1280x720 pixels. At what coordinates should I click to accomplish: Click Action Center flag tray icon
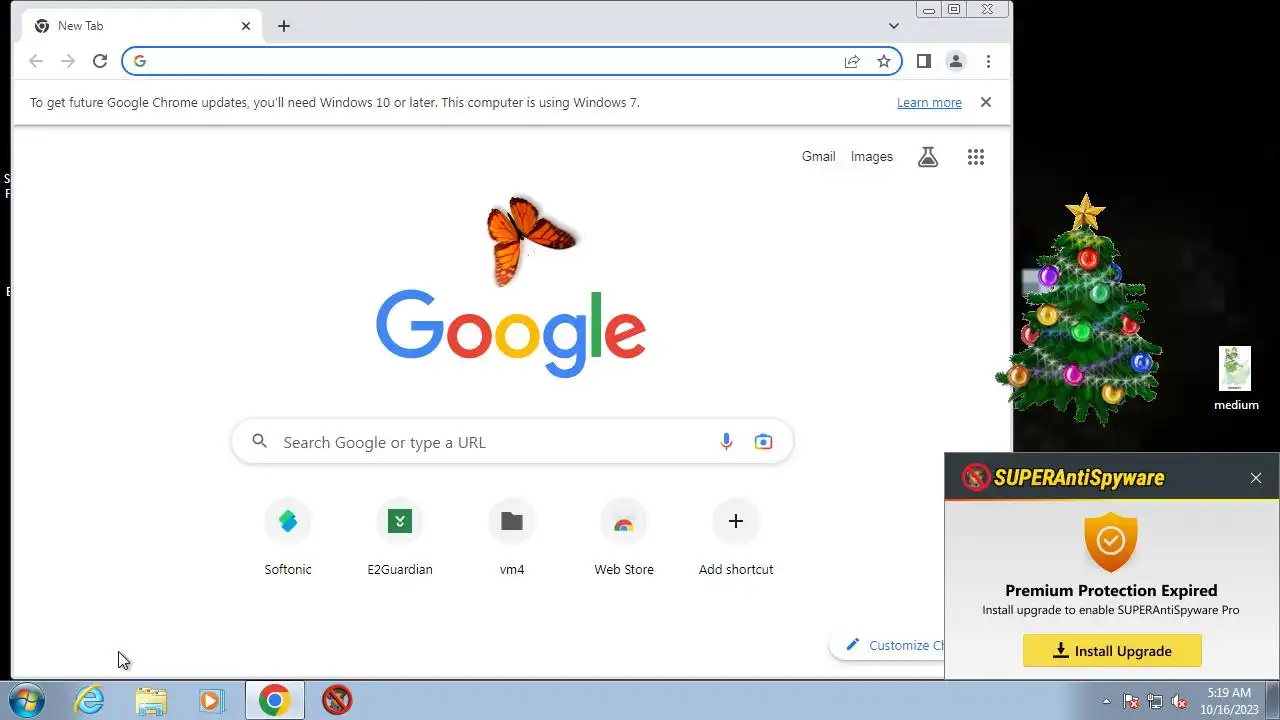point(1131,701)
